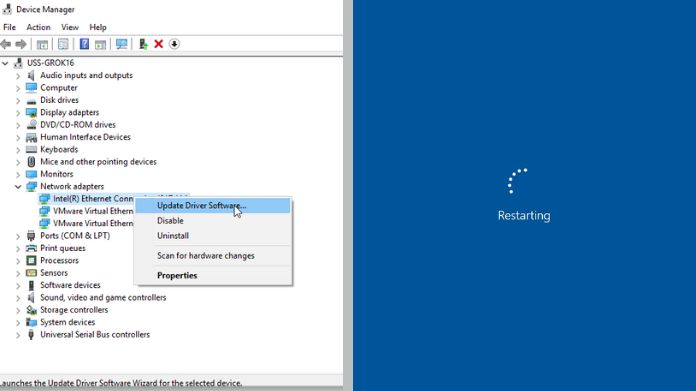The height and width of the screenshot is (391, 696).
Task: Expand Sound, video and game controllers arrow
Action: pyautogui.click(x=18, y=298)
